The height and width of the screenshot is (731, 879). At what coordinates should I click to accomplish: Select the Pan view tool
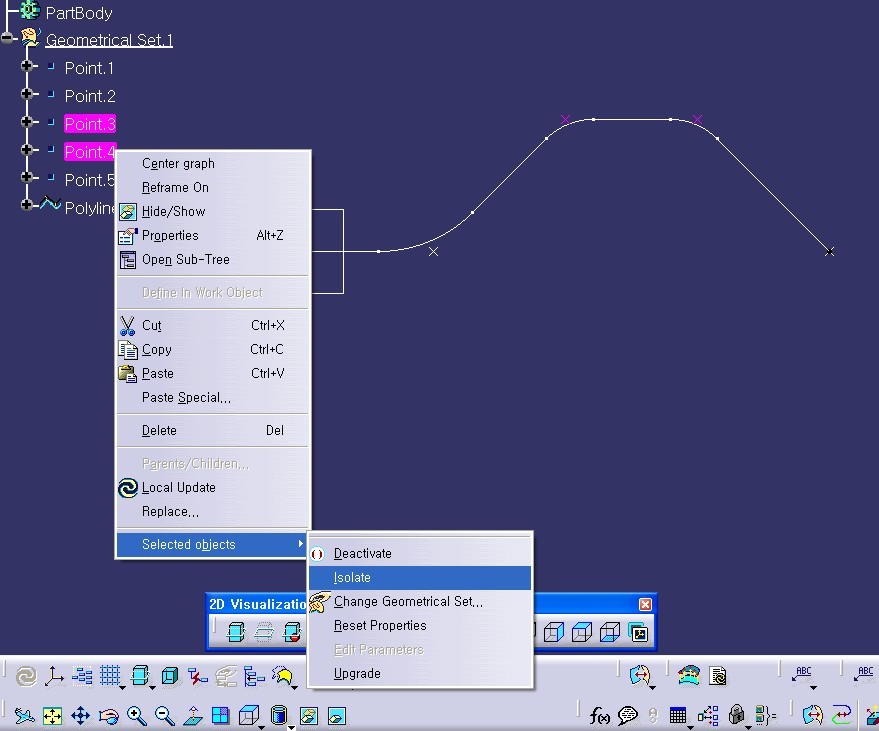tap(80, 716)
